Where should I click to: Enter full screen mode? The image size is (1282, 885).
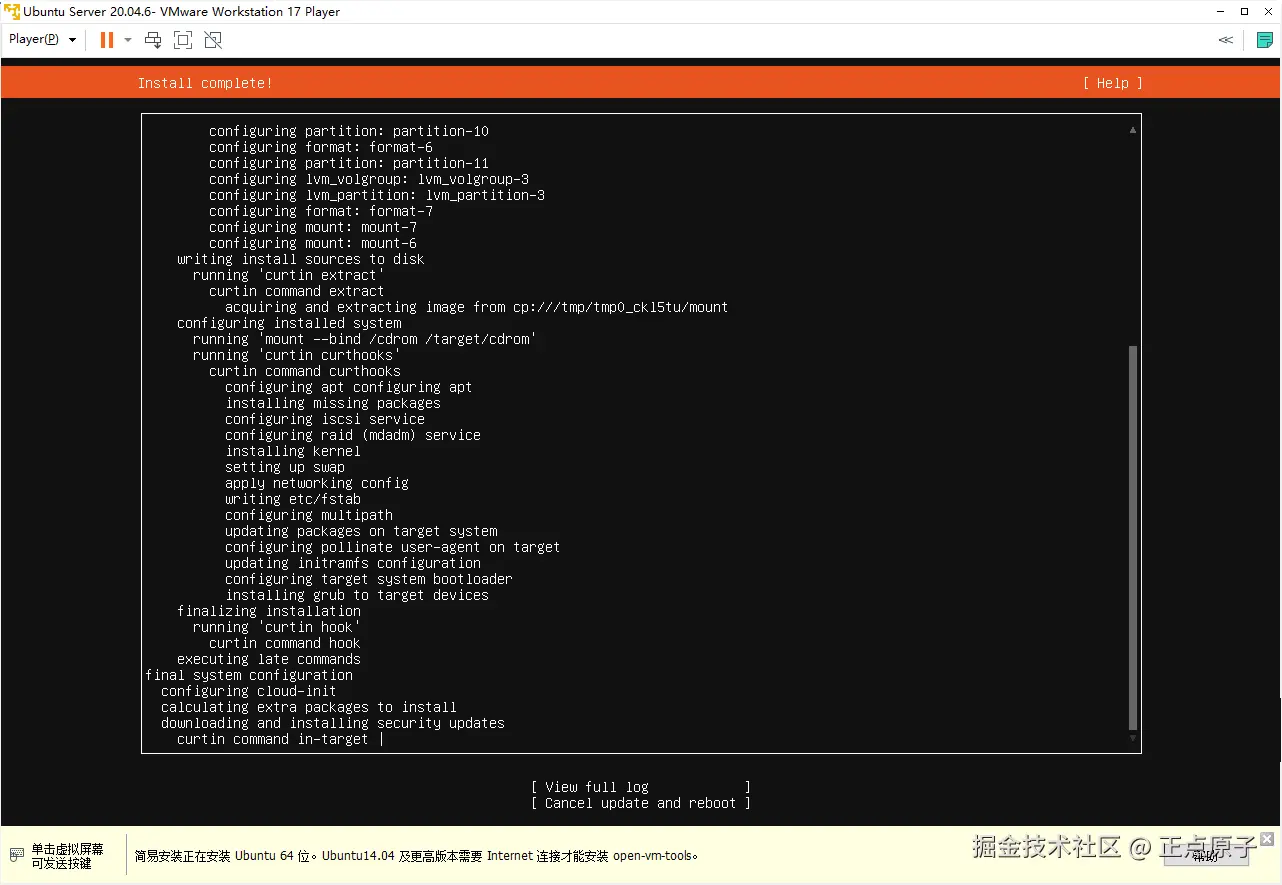[x=183, y=40]
